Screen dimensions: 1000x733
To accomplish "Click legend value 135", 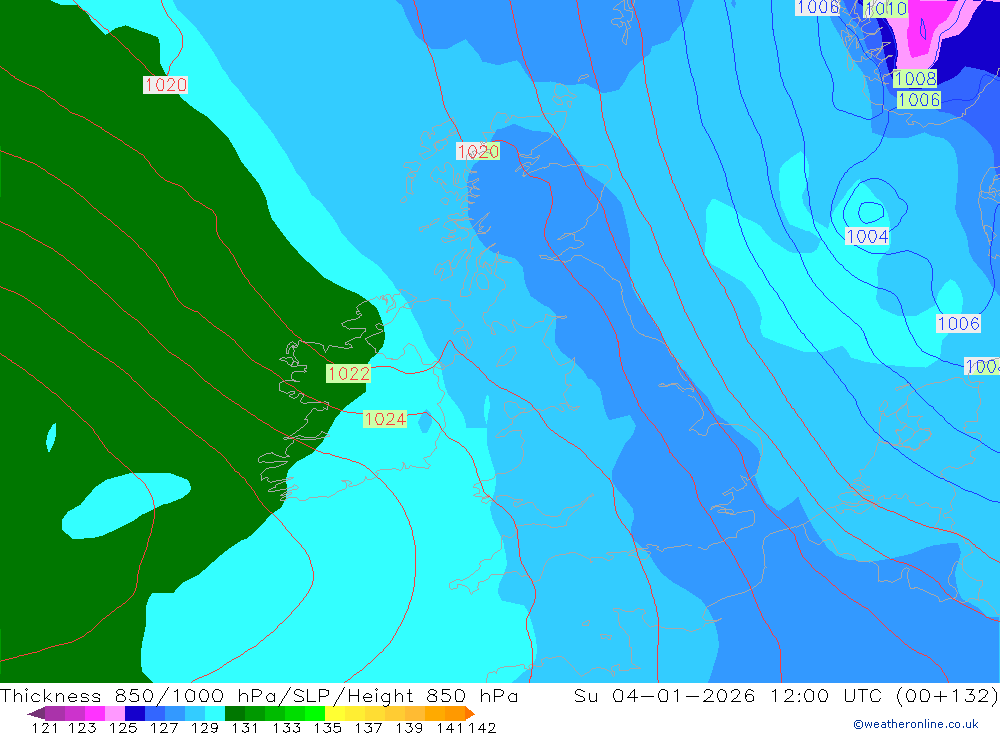I will (328, 728).
